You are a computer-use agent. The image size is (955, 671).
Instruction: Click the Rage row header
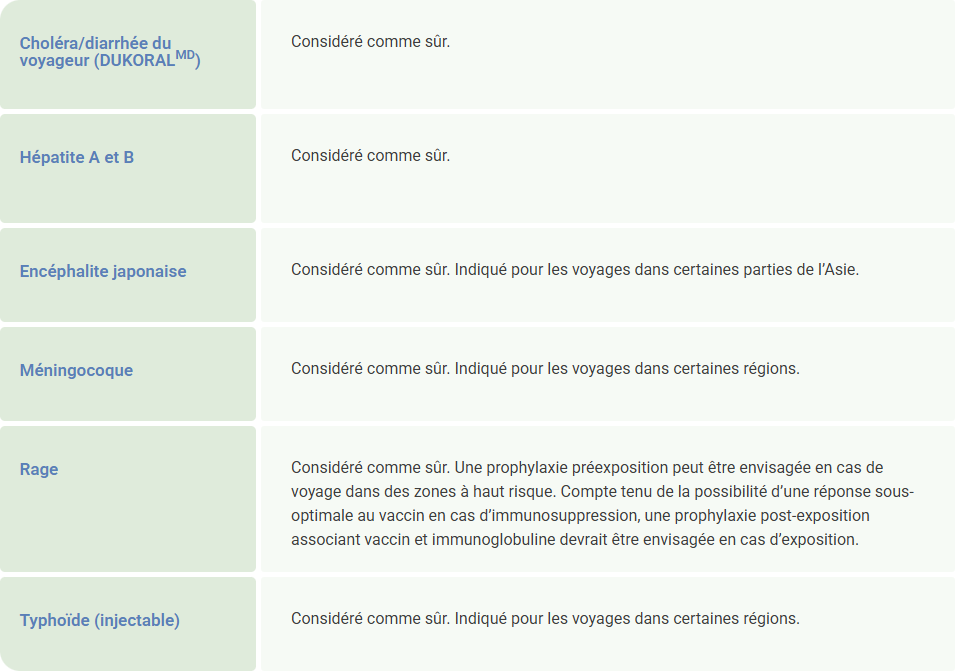point(39,469)
